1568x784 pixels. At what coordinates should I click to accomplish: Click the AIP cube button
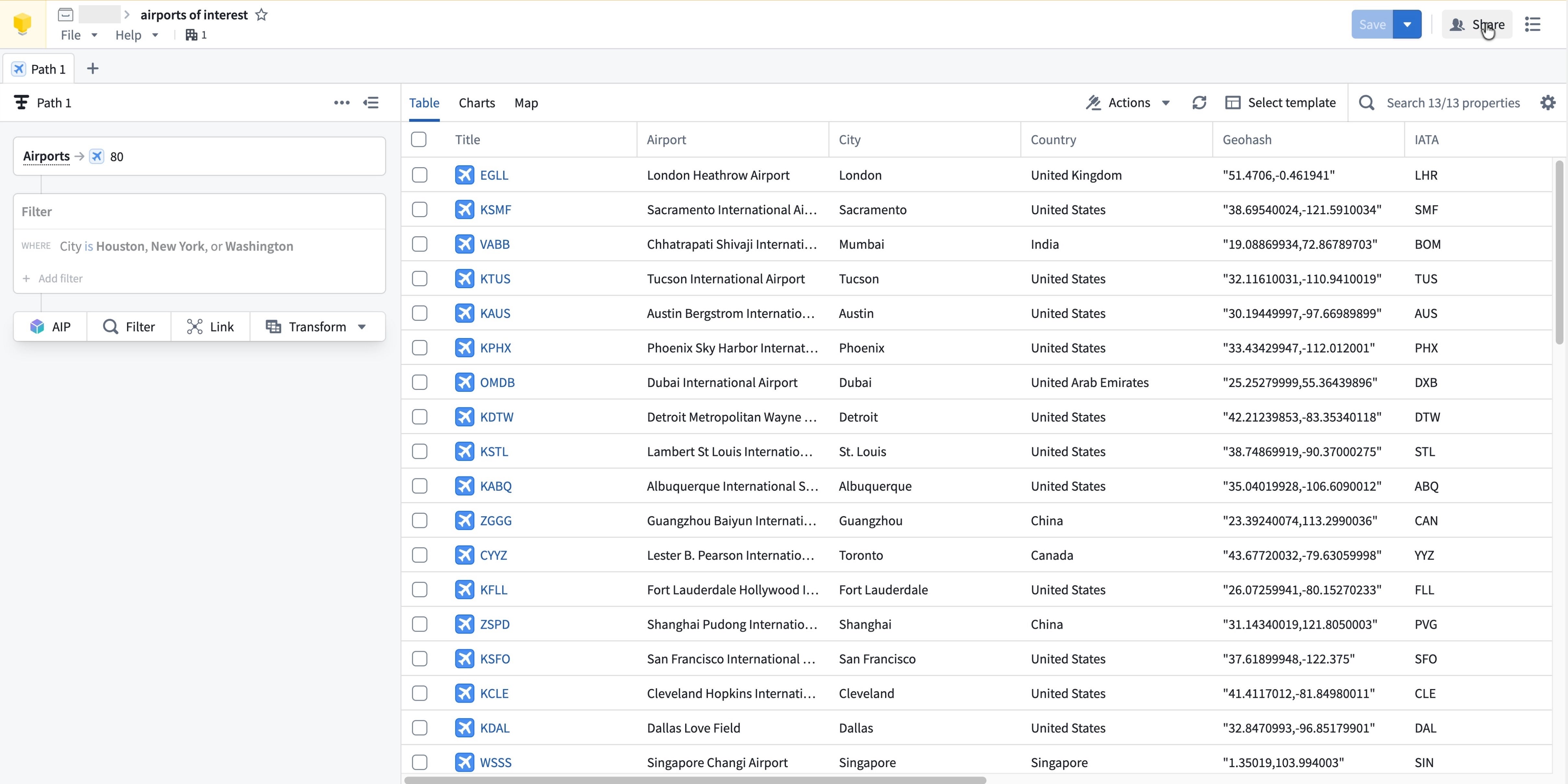(50, 326)
